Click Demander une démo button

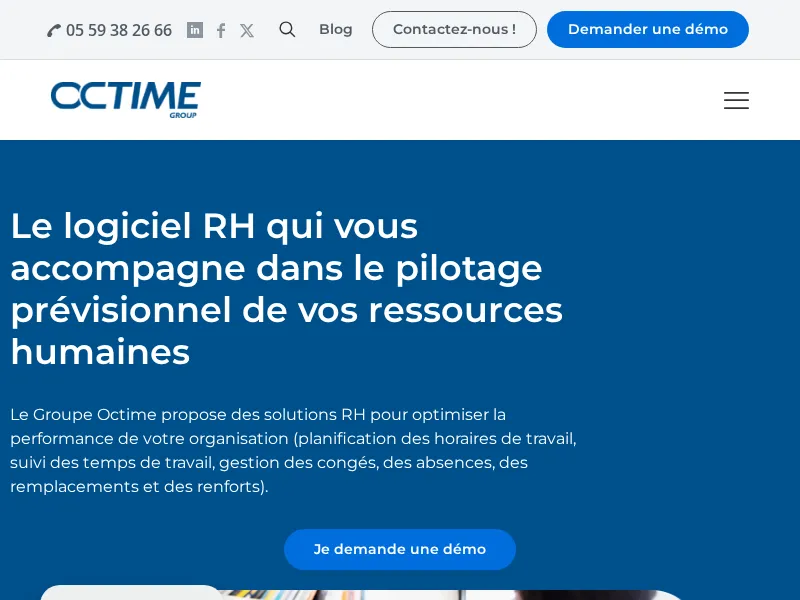(648, 30)
